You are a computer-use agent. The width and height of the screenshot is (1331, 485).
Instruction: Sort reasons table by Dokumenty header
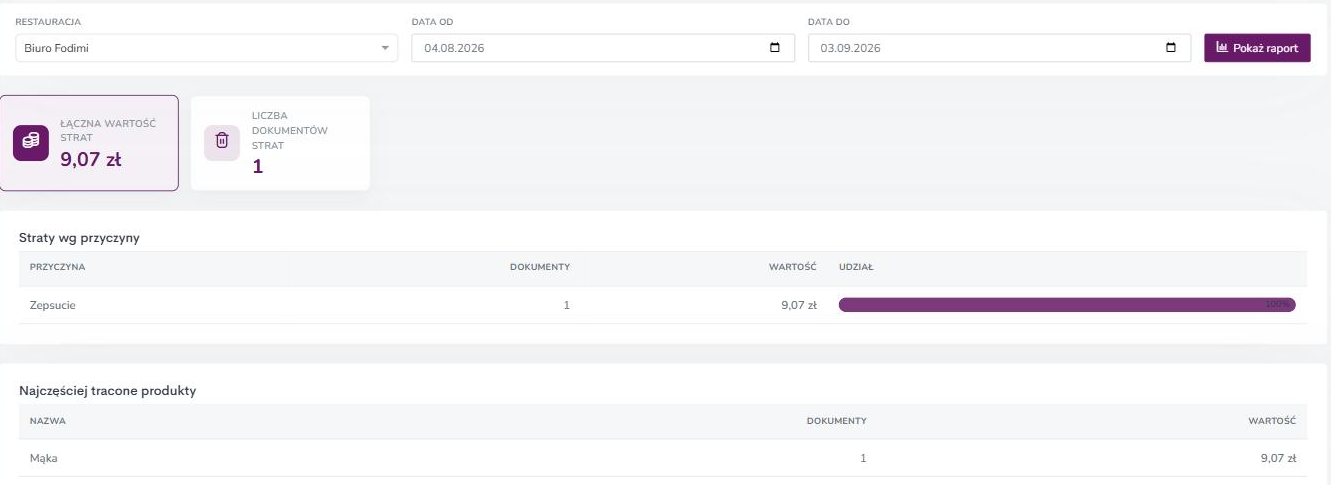(x=540, y=267)
